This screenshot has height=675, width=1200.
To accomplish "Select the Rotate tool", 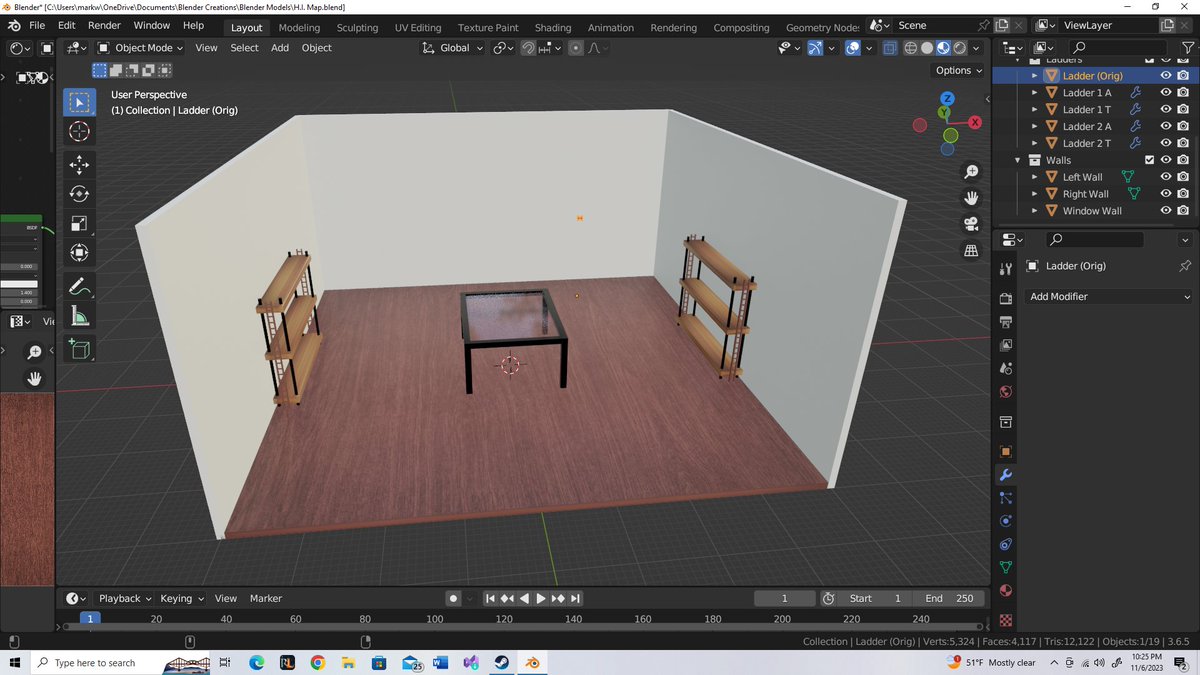I will 80,193.
